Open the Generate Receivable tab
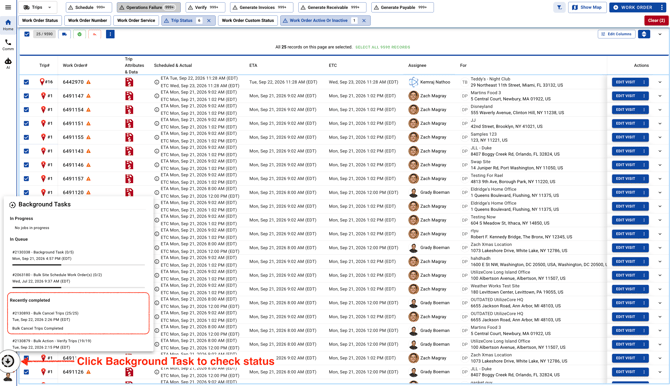The height and width of the screenshot is (386, 670). [332, 7]
